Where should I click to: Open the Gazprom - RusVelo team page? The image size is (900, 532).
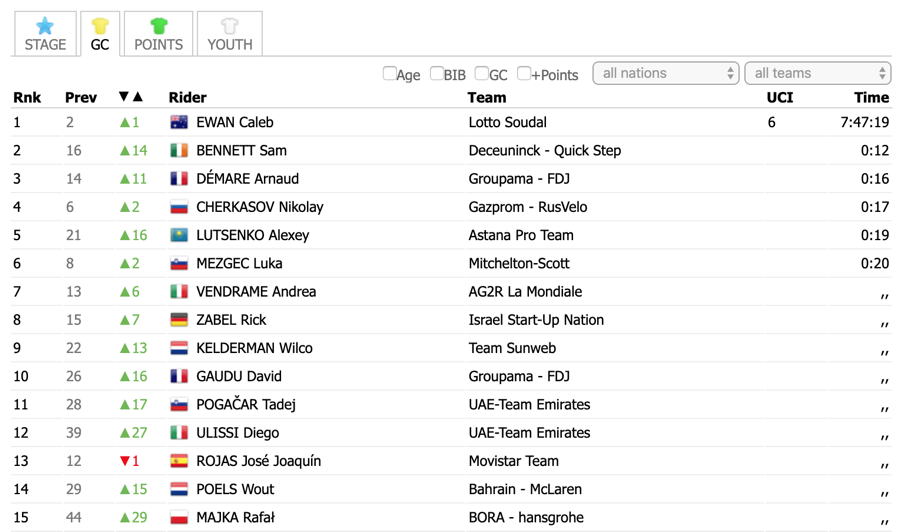coord(527,207)
